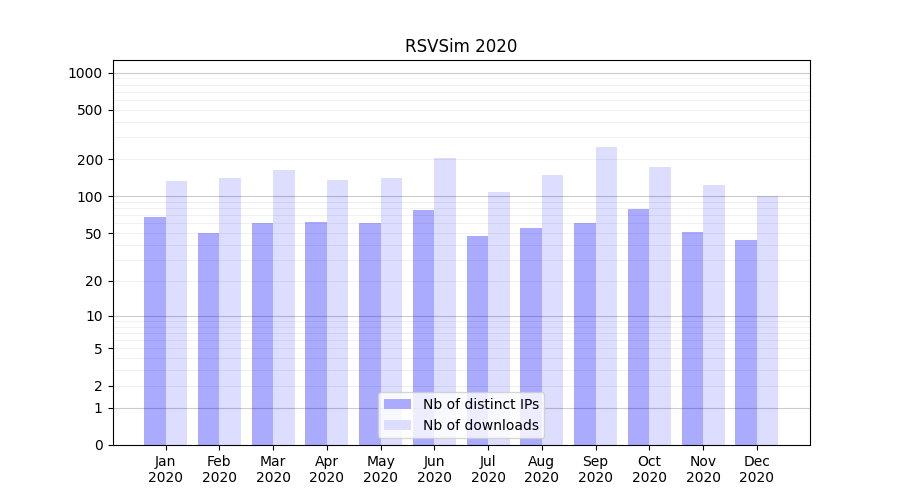Click the 0 y-axis tick label
Screen dimensions: 900x500
[x=98, y=445]
